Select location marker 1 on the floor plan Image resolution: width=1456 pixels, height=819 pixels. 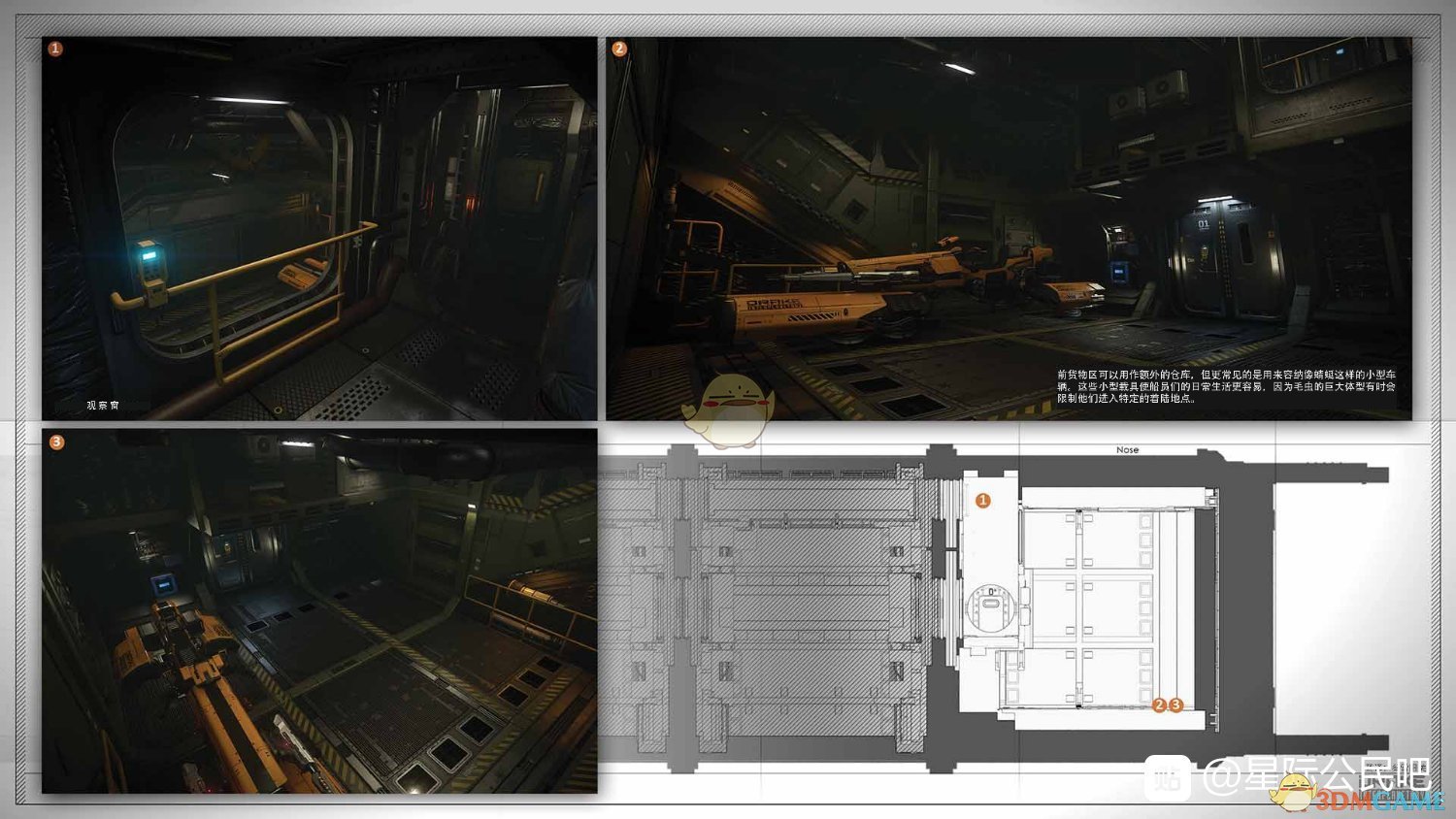[982, 501]
